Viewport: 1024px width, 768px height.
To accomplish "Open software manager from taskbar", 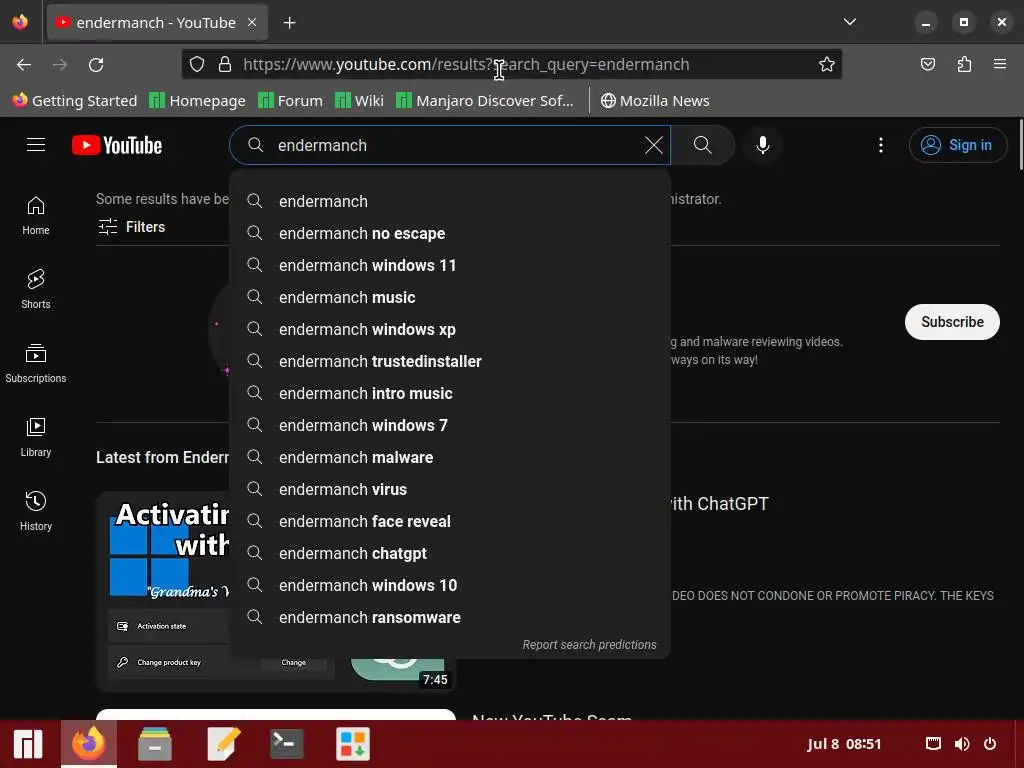I will (353, 744).
